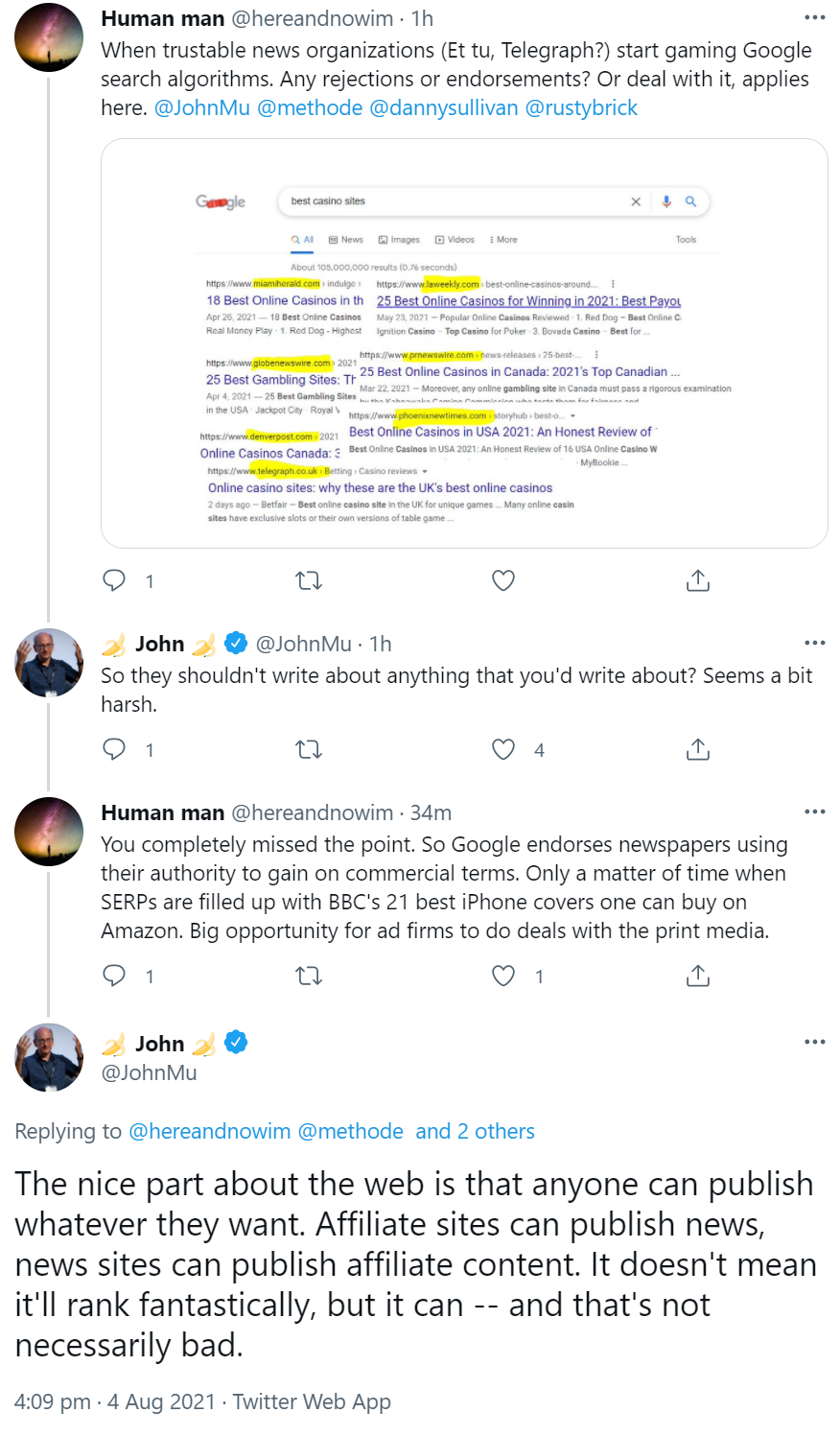Reply to the 34m Human man tweet
The image size is (840, 1436).
(114, 976)
